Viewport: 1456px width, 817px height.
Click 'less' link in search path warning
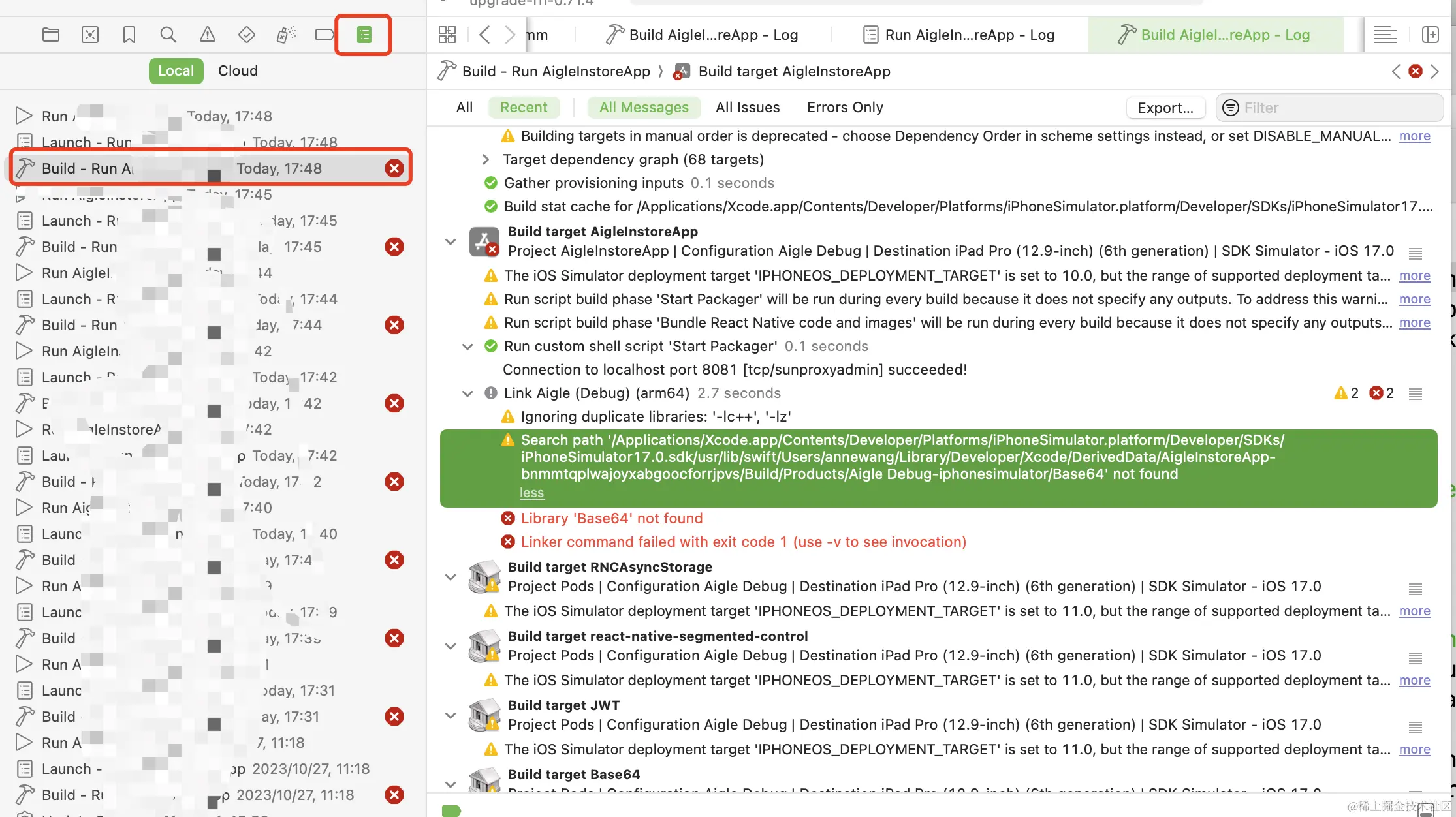click(x=531, y=493)
